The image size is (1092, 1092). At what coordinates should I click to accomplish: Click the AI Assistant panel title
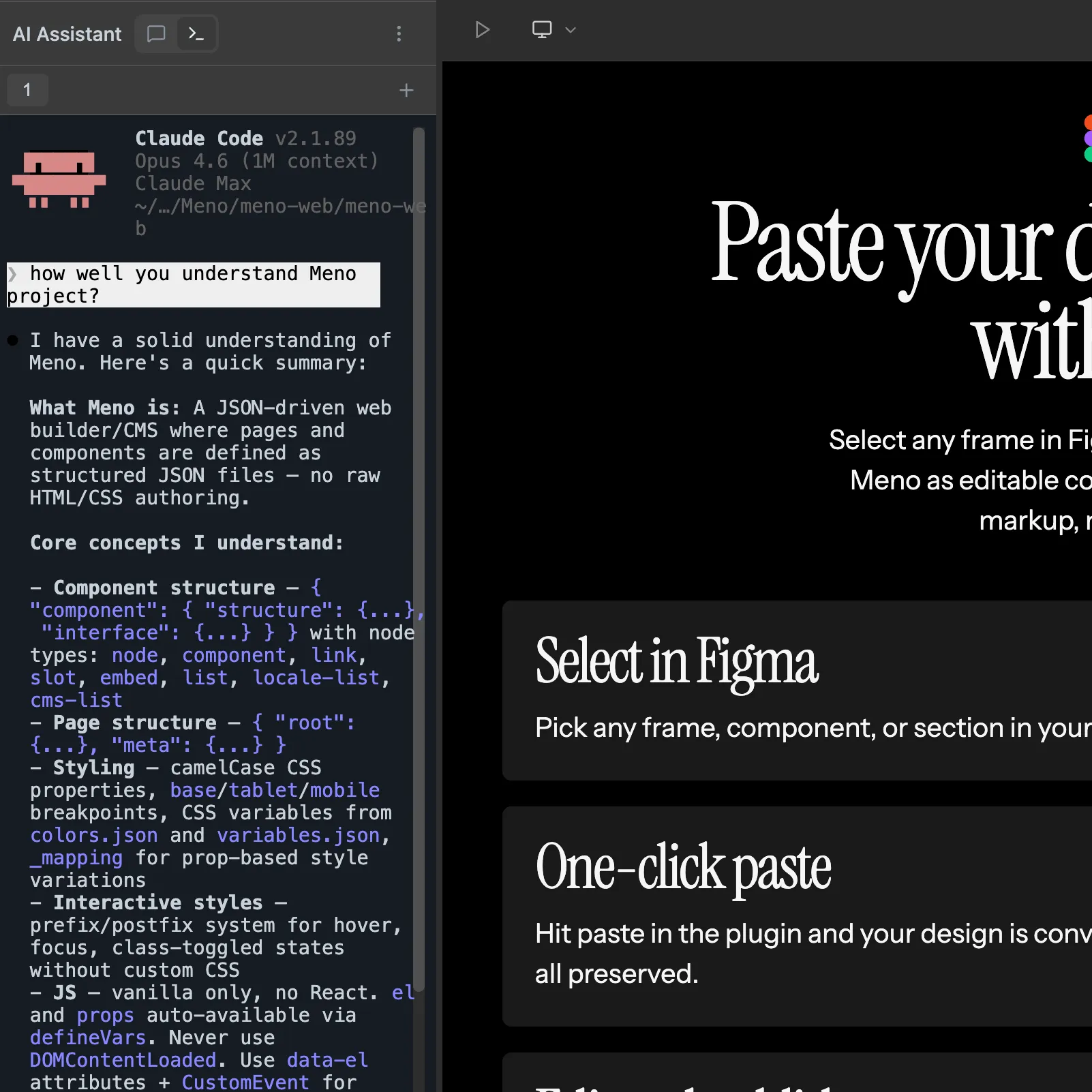click(x=67, y=34)
